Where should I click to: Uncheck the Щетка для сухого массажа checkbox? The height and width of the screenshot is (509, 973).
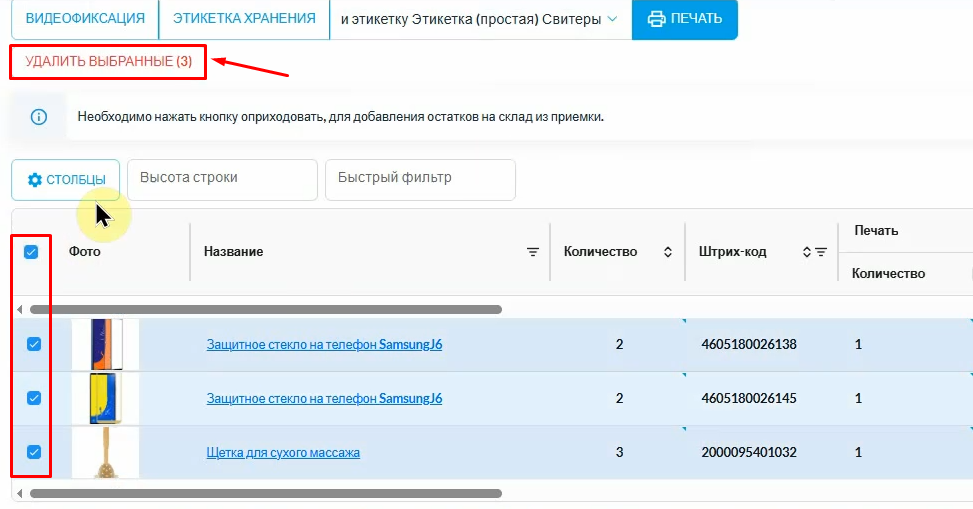(x=34, y=452)
